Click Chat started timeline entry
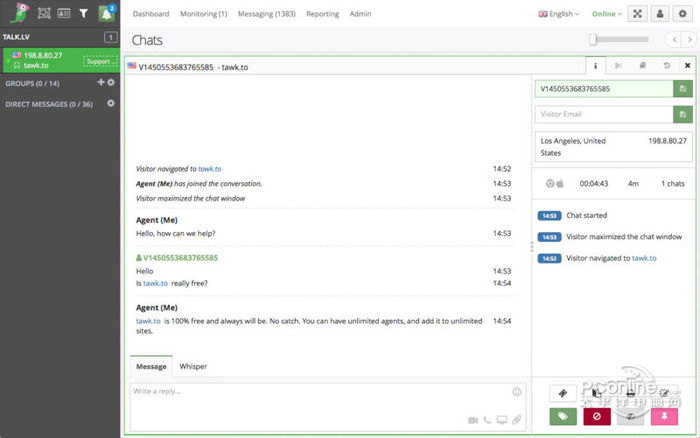This screenshot has height=438, width=700. click(586, 215)
